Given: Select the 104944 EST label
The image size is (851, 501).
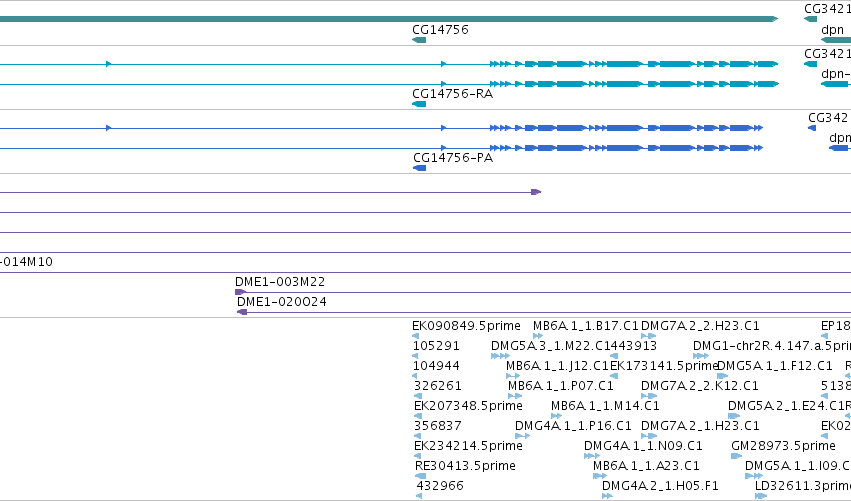Looking at the screenshot, I should (x=436, y=366).
